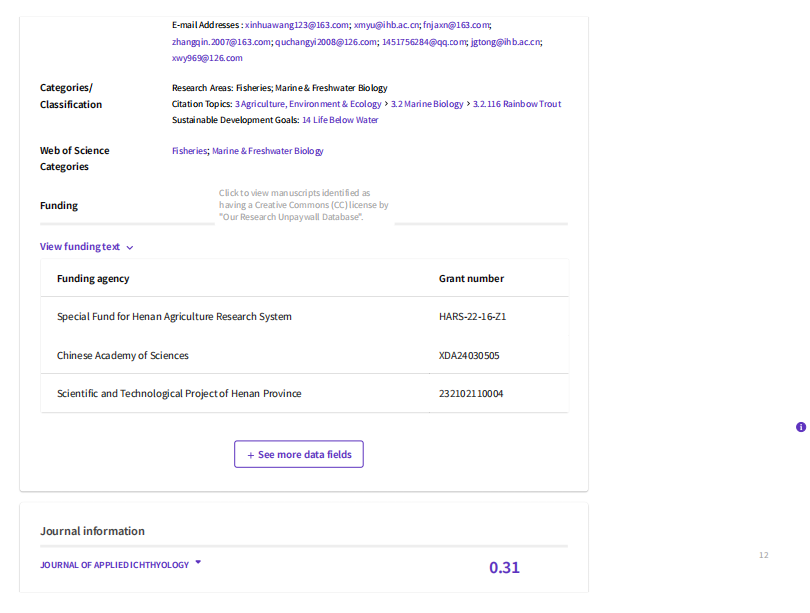810x613 pixels.
Task: Open citation topic Agriculture, Environment & Ecology
Action: pyautogui.click(x=308, y=104)
